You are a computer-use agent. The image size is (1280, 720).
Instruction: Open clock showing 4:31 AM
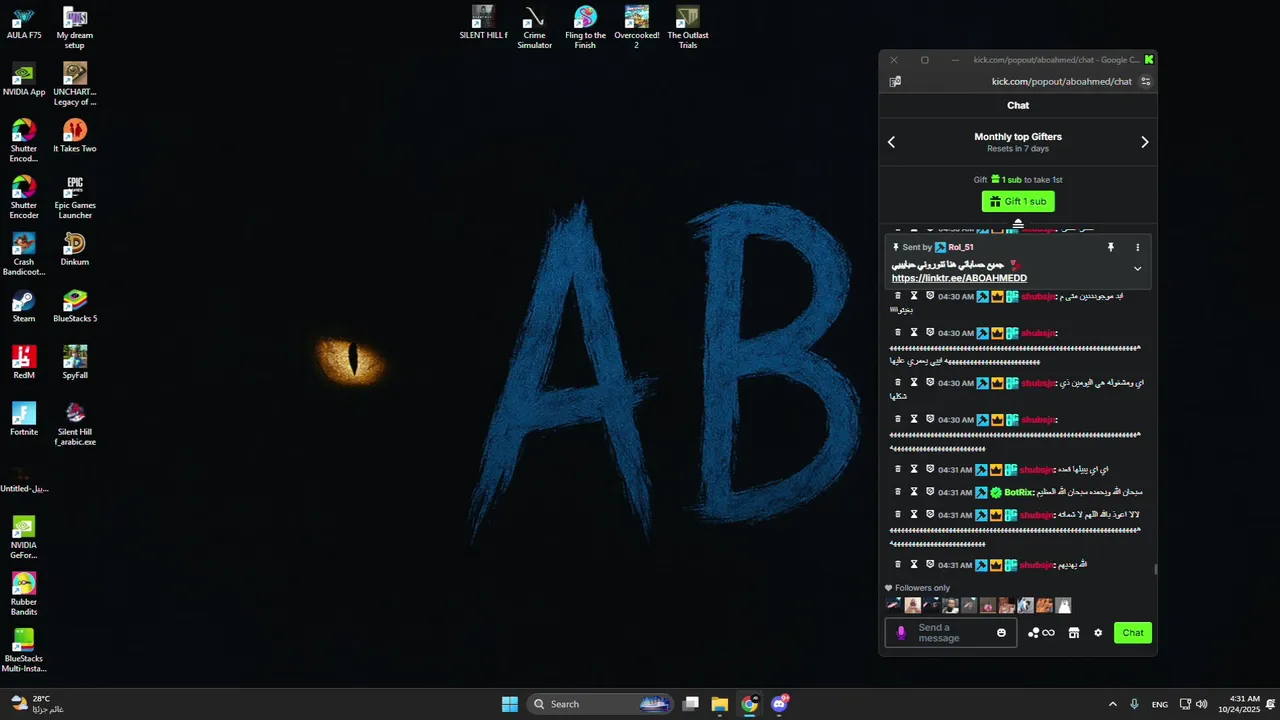1238,704
